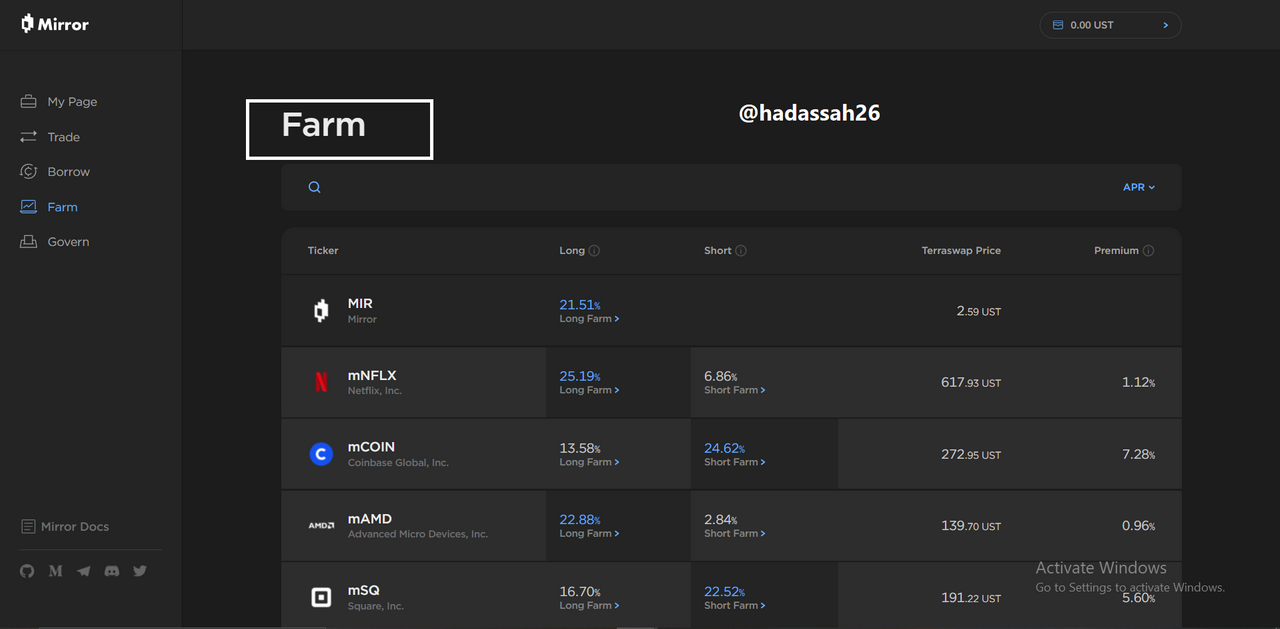Open the Discord icon link
Image resolution: width=1280 pixels, height=629 pixels.
click(112, 571)
